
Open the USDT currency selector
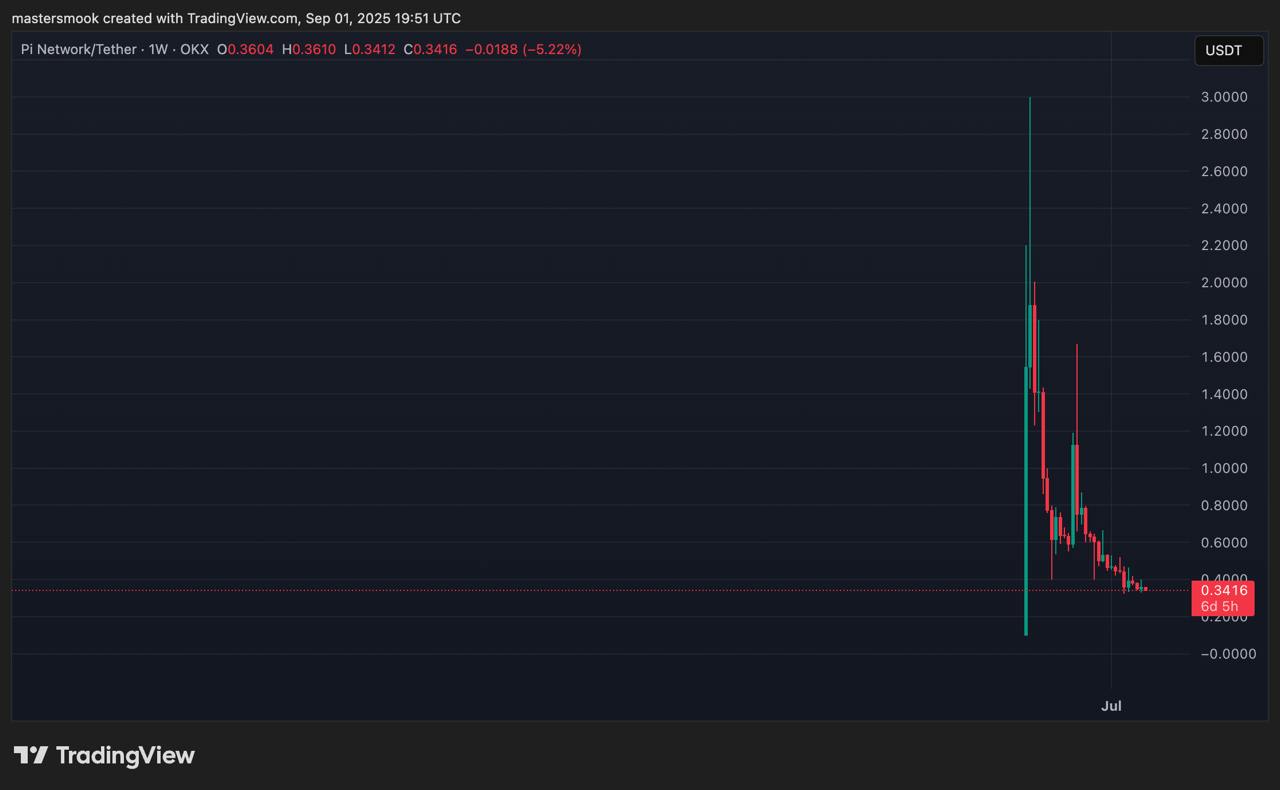point(1228,50)
